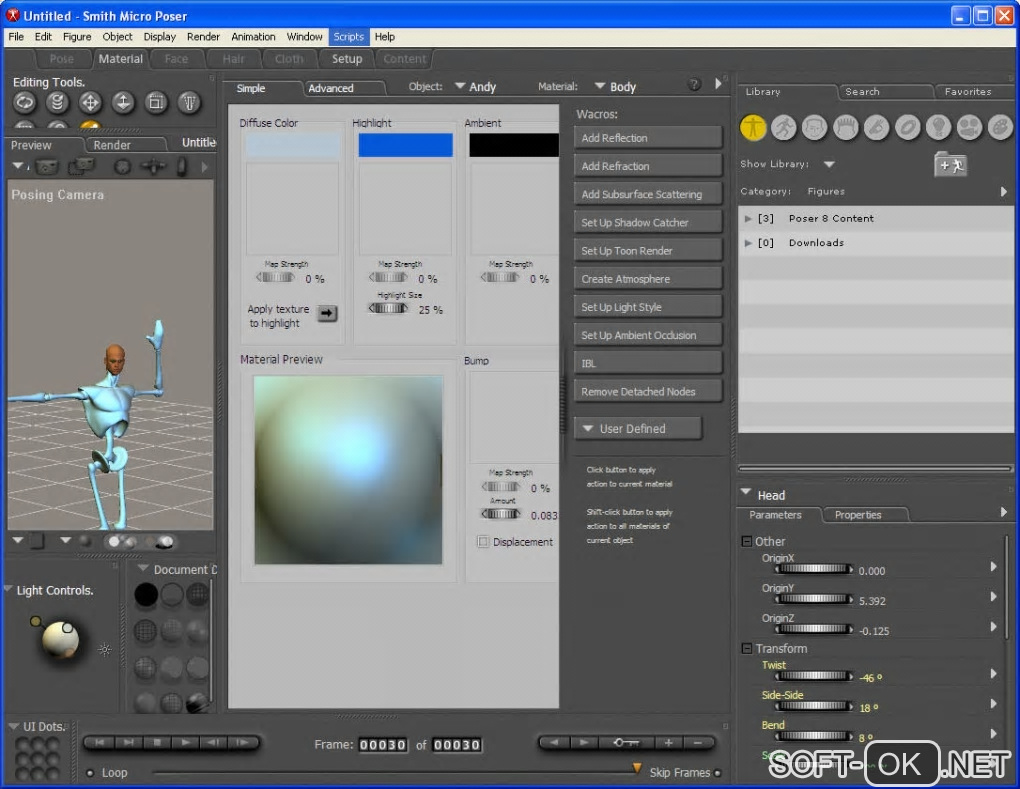Image resolution: width=1020 pixels, height=789 pixels.
Task: Open the Lights library category
Action: pyautogui.click(x=938, y=128)
